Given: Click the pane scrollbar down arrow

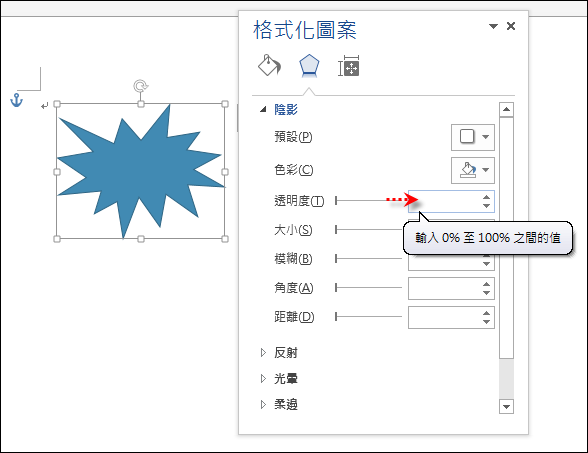Looking at the screenshot, I should [x=506, y=406].
